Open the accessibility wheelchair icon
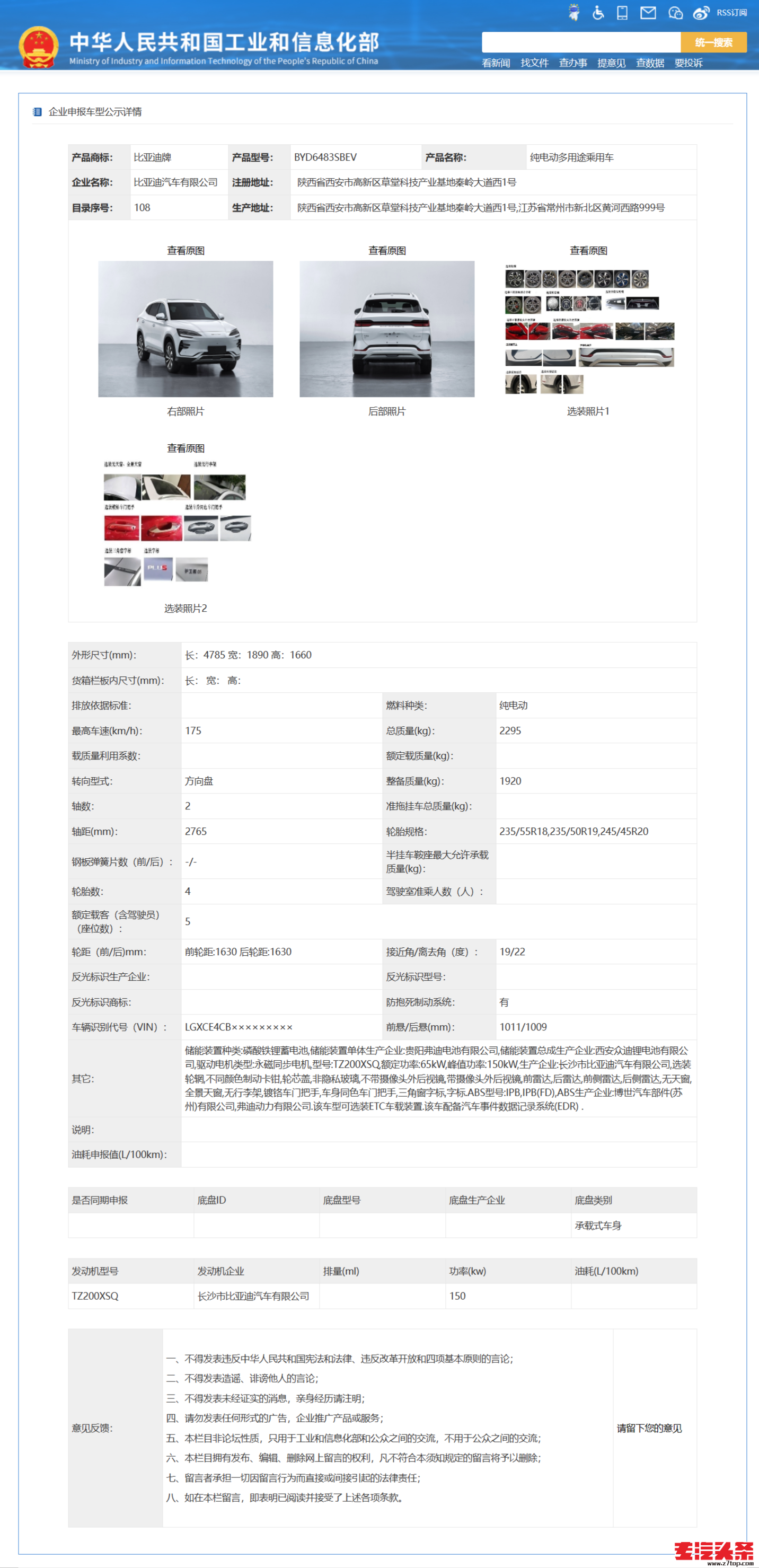 [x=598, y=12]
